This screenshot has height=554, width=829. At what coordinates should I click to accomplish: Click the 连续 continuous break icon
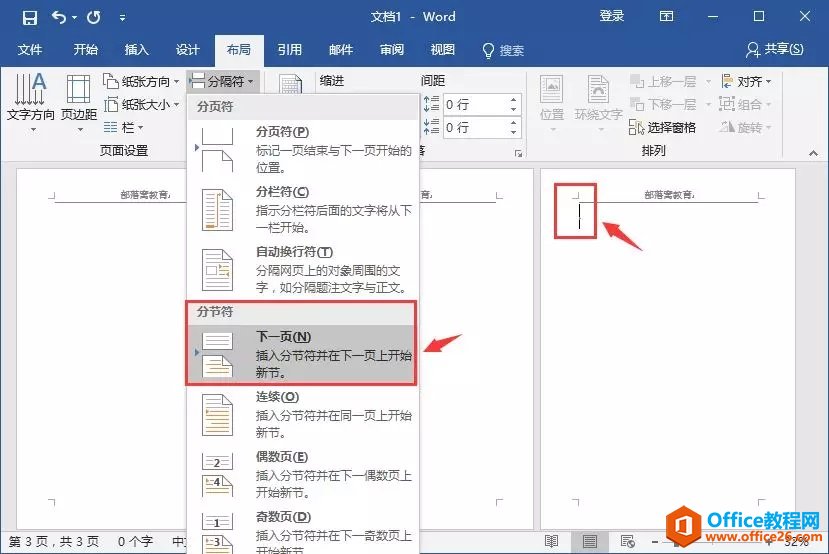(x=217, y=415)
